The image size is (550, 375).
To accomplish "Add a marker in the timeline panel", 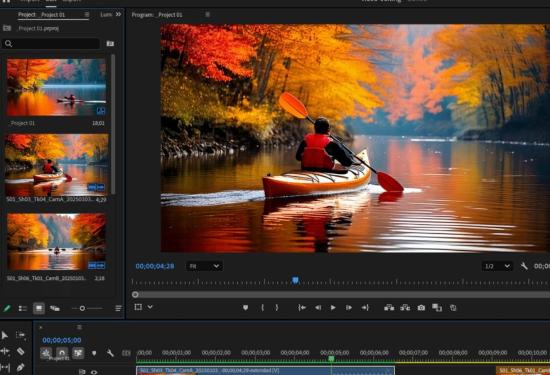I will tap(94, 353).
